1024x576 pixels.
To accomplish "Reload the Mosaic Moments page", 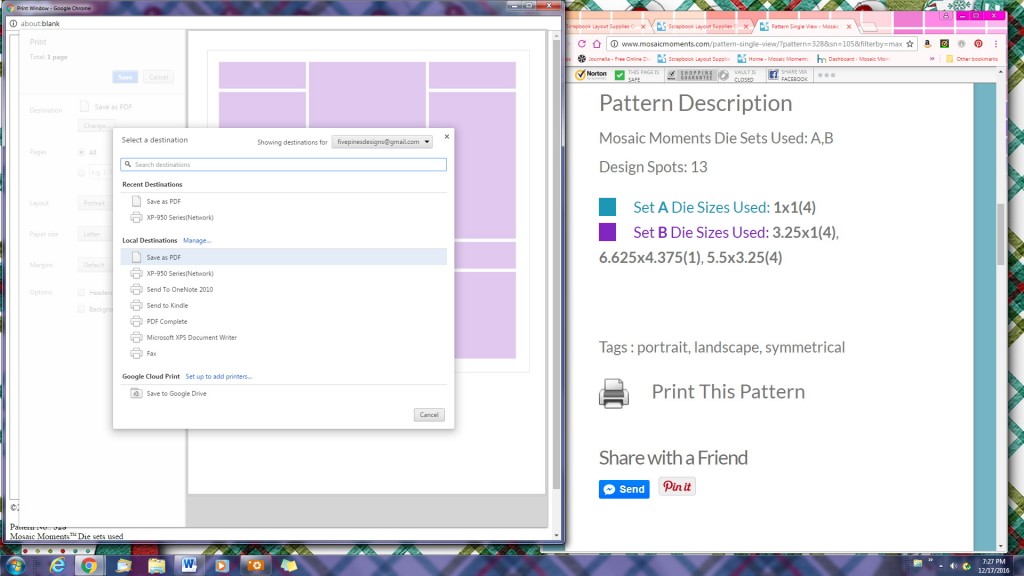I will [581, 44].
